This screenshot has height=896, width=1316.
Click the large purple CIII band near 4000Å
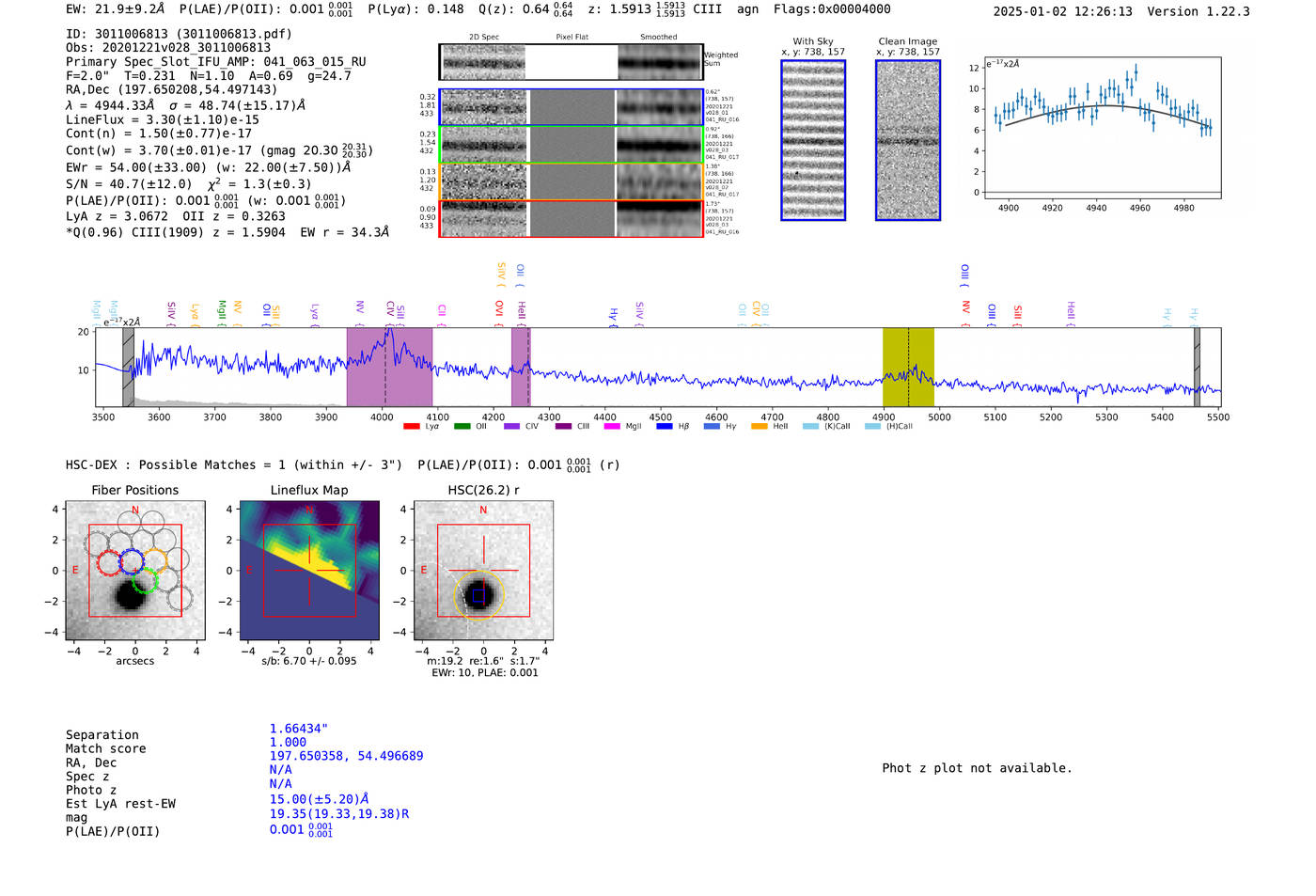[x=389, y=367]
